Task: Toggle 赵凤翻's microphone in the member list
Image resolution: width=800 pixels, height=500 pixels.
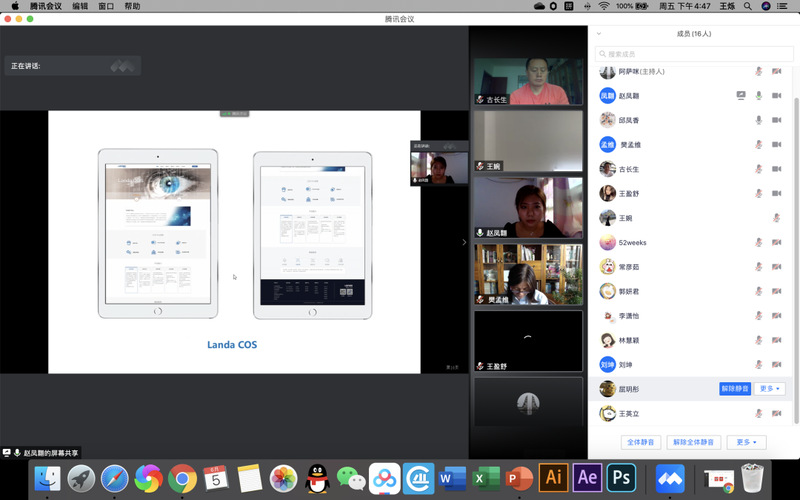Action: click(759, 96)
